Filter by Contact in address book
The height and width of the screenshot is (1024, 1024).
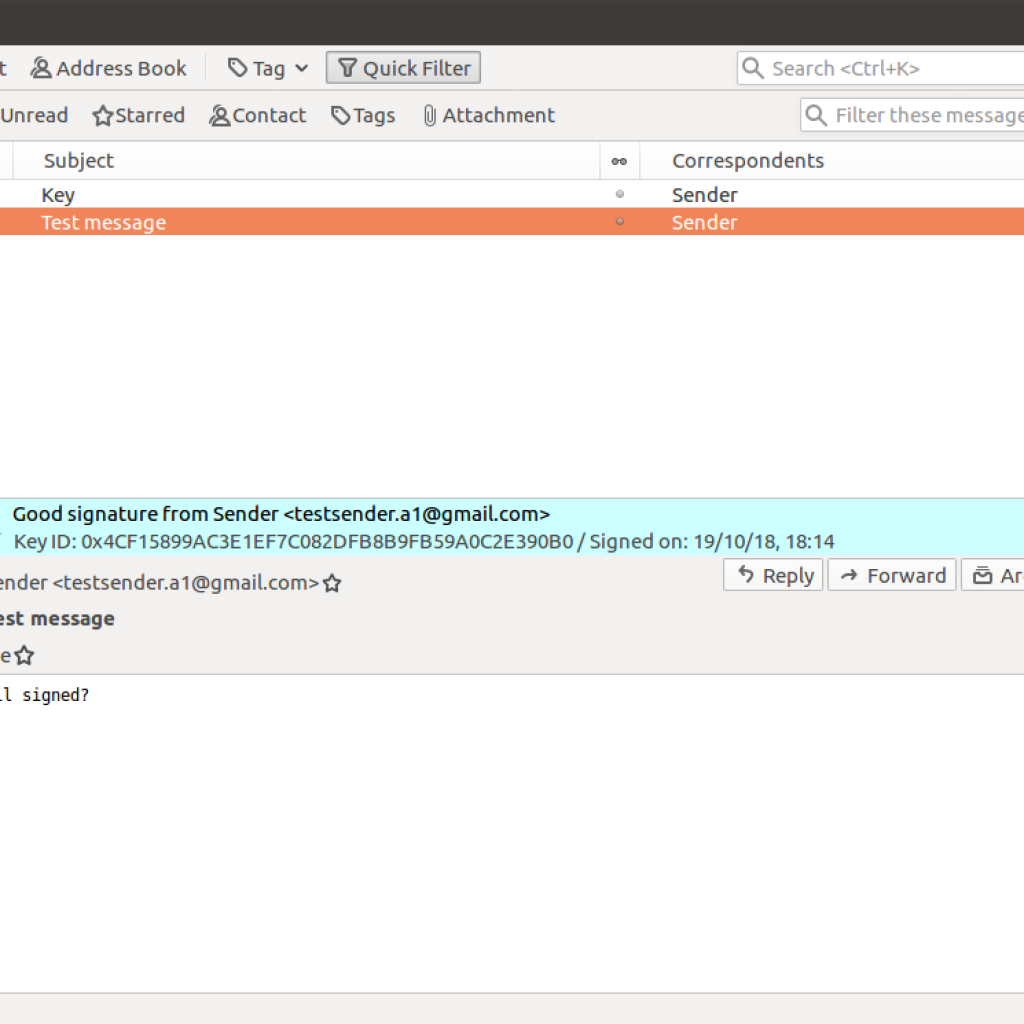[x=258, y=115]
